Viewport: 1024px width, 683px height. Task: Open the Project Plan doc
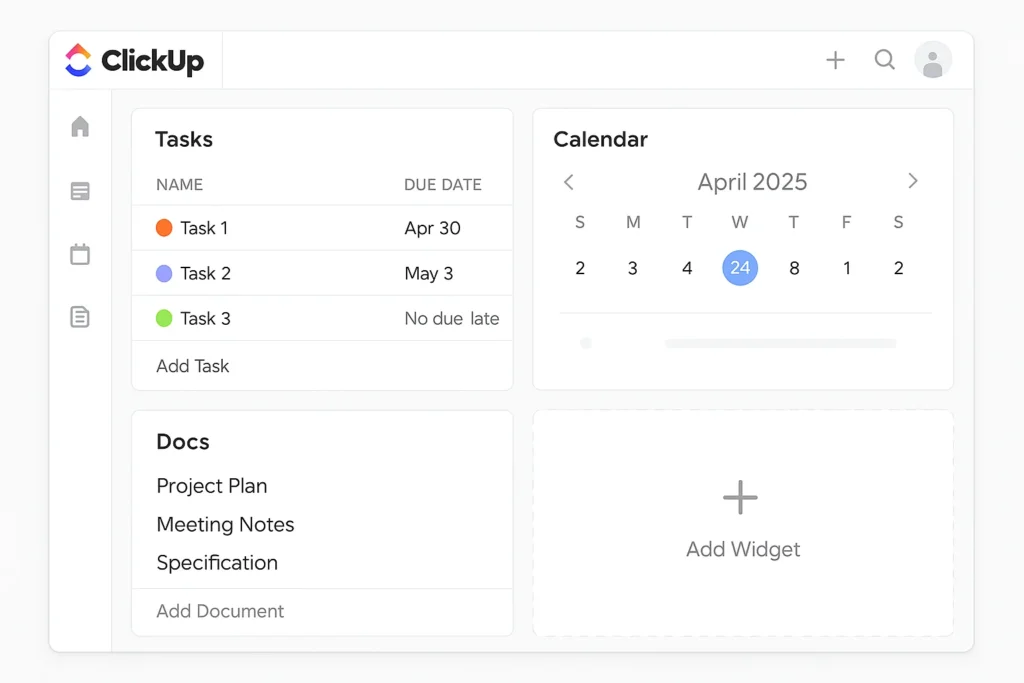(212, 486)
